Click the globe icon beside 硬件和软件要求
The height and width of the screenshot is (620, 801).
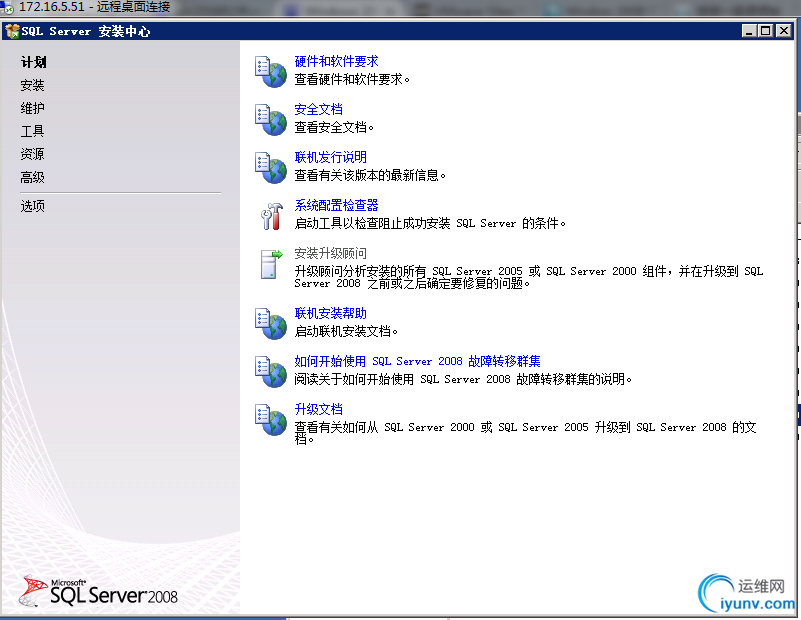(x=271, y=71)
